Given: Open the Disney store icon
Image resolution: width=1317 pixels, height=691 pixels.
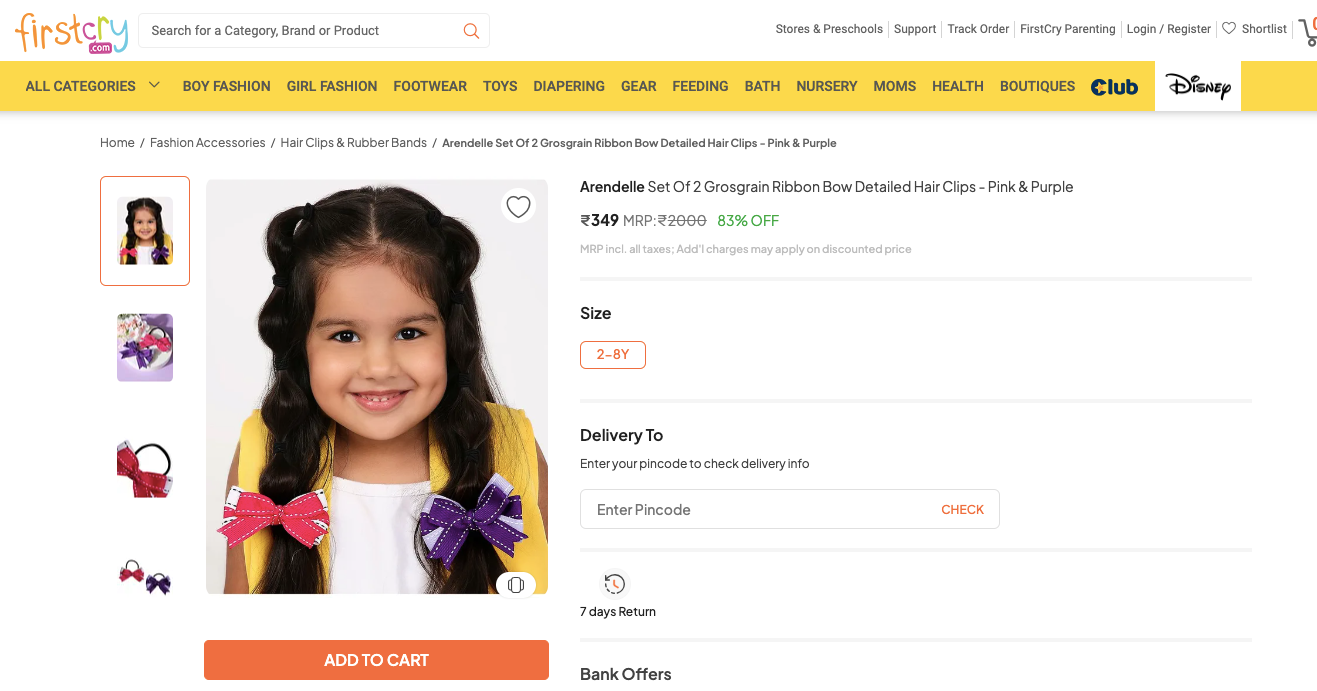Looking at the screenshot, I should coord(1197,87).
